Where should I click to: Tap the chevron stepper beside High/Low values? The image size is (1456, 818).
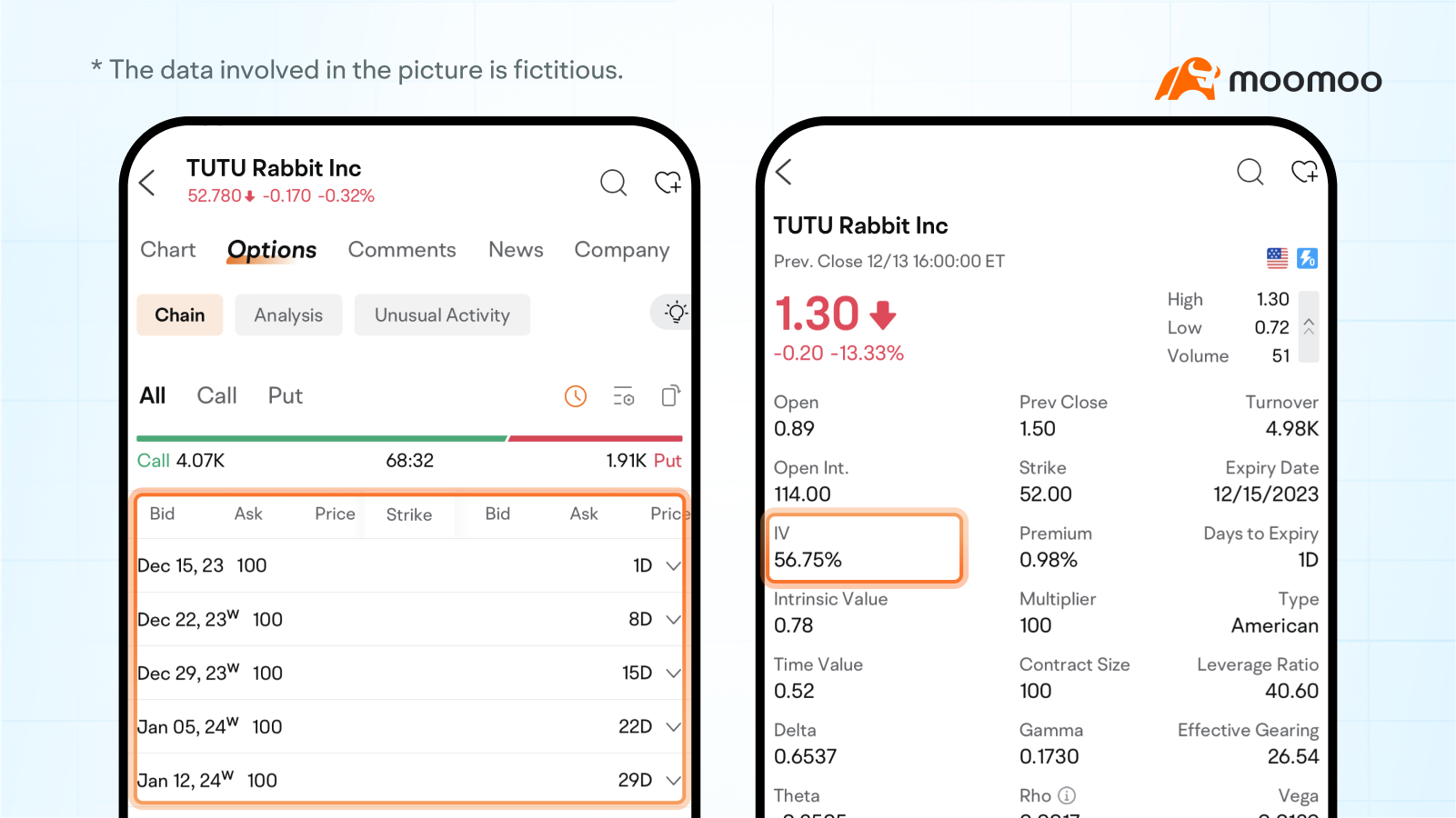coord(1309,327)
